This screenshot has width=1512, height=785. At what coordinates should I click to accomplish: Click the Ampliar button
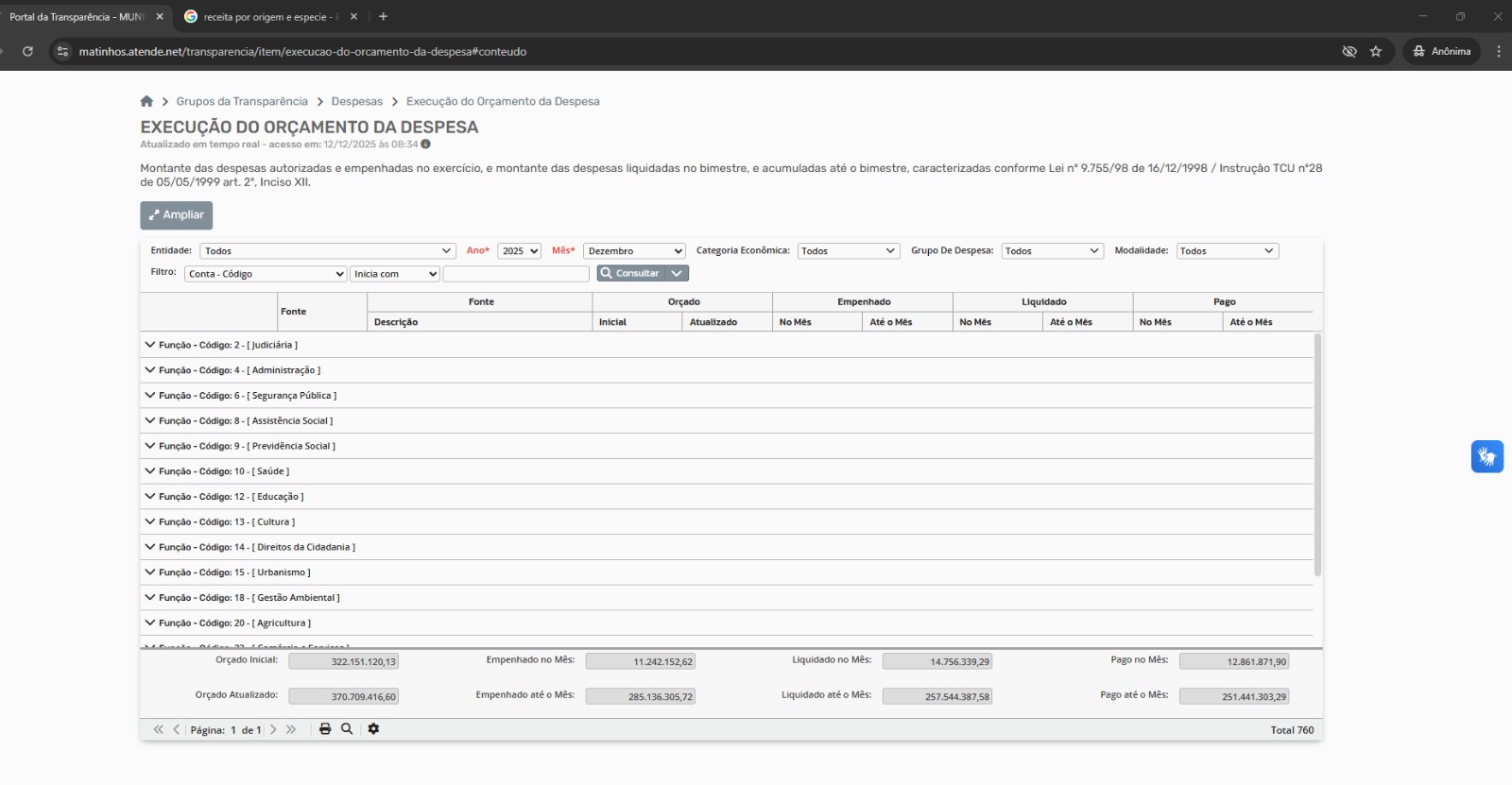pos(177,215)
